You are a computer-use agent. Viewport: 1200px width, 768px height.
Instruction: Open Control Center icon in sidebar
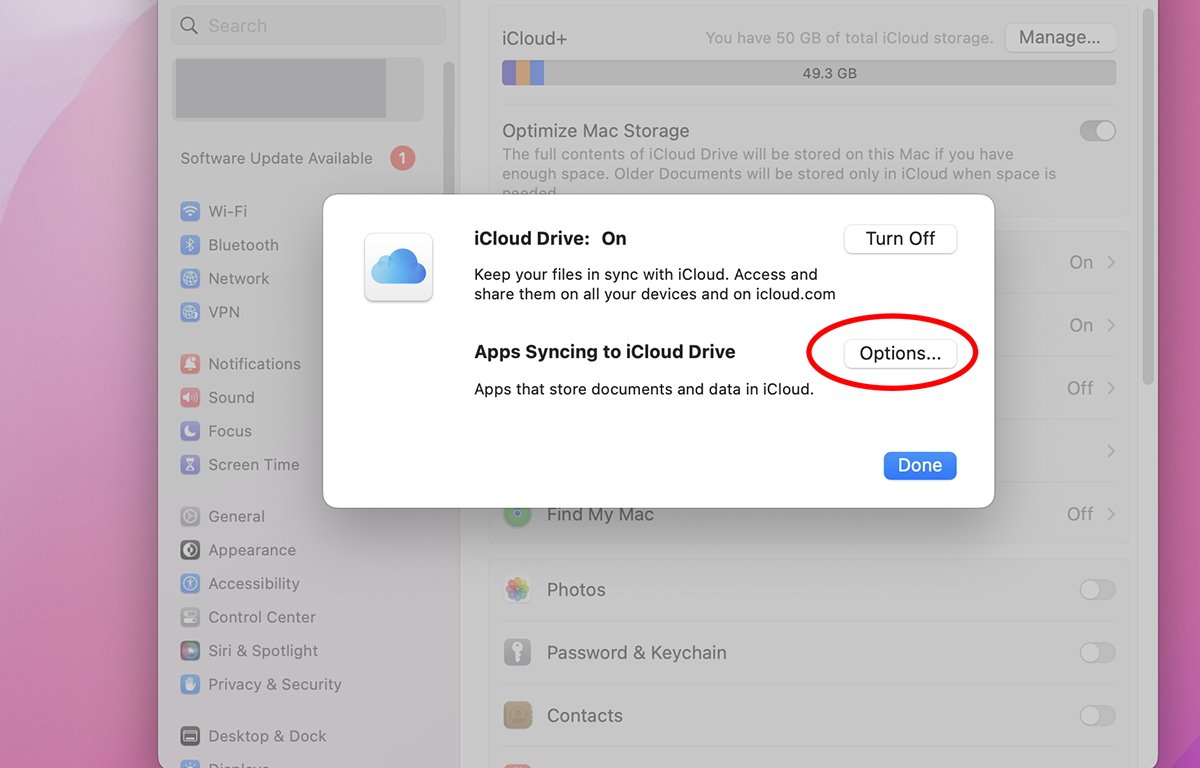coord(190,617)
